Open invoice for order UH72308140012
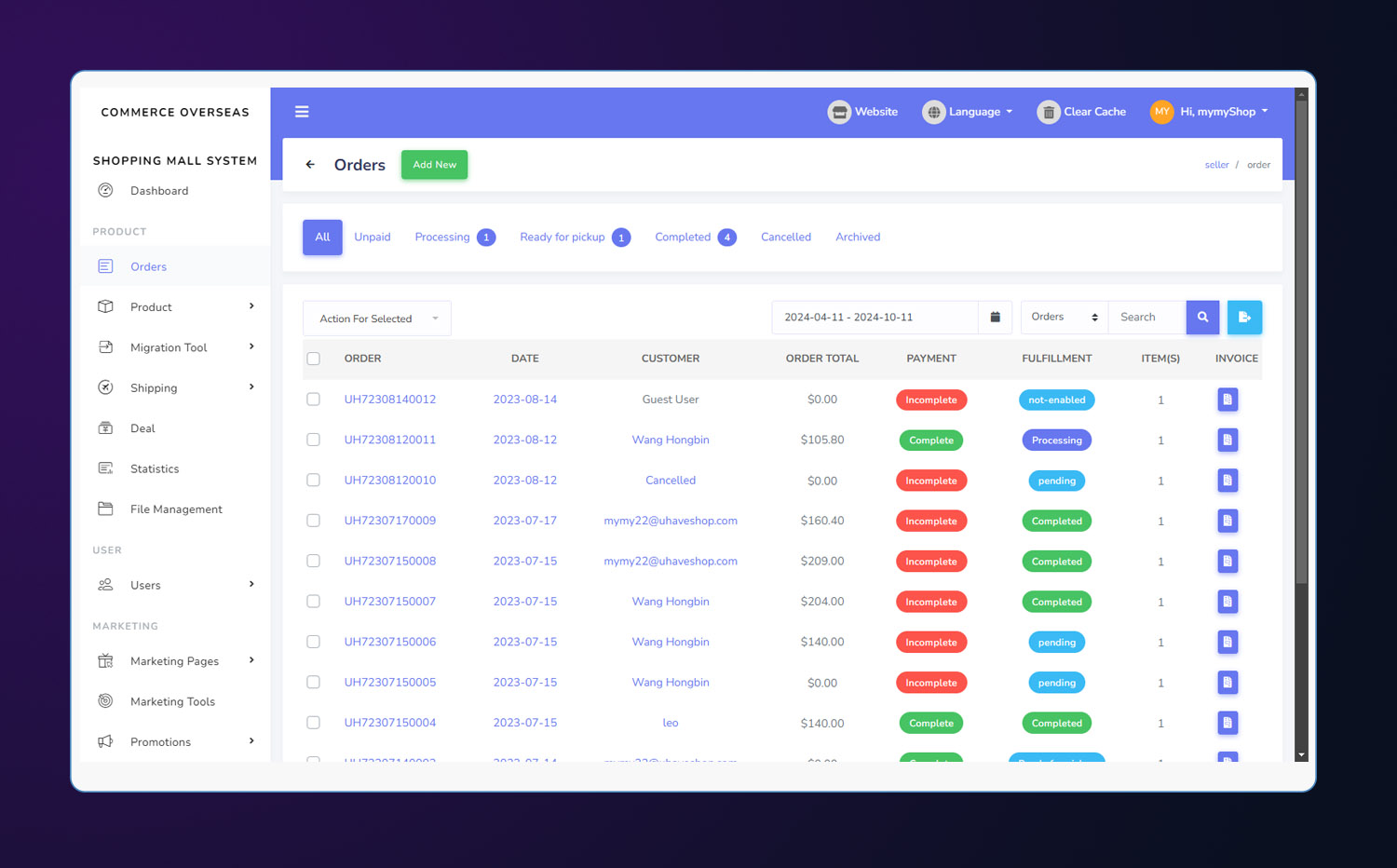Viewport: 1397px width, 868px height. tap(1227, 400)
